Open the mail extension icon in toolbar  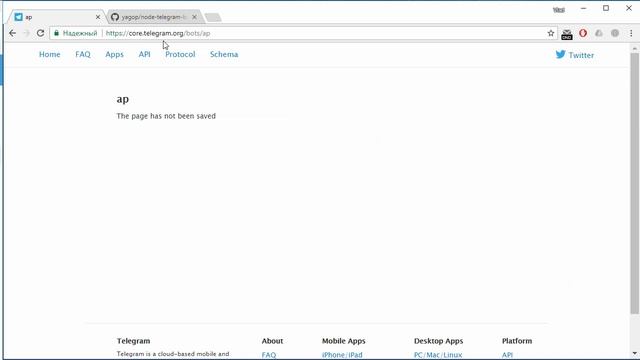click(567, 34)
